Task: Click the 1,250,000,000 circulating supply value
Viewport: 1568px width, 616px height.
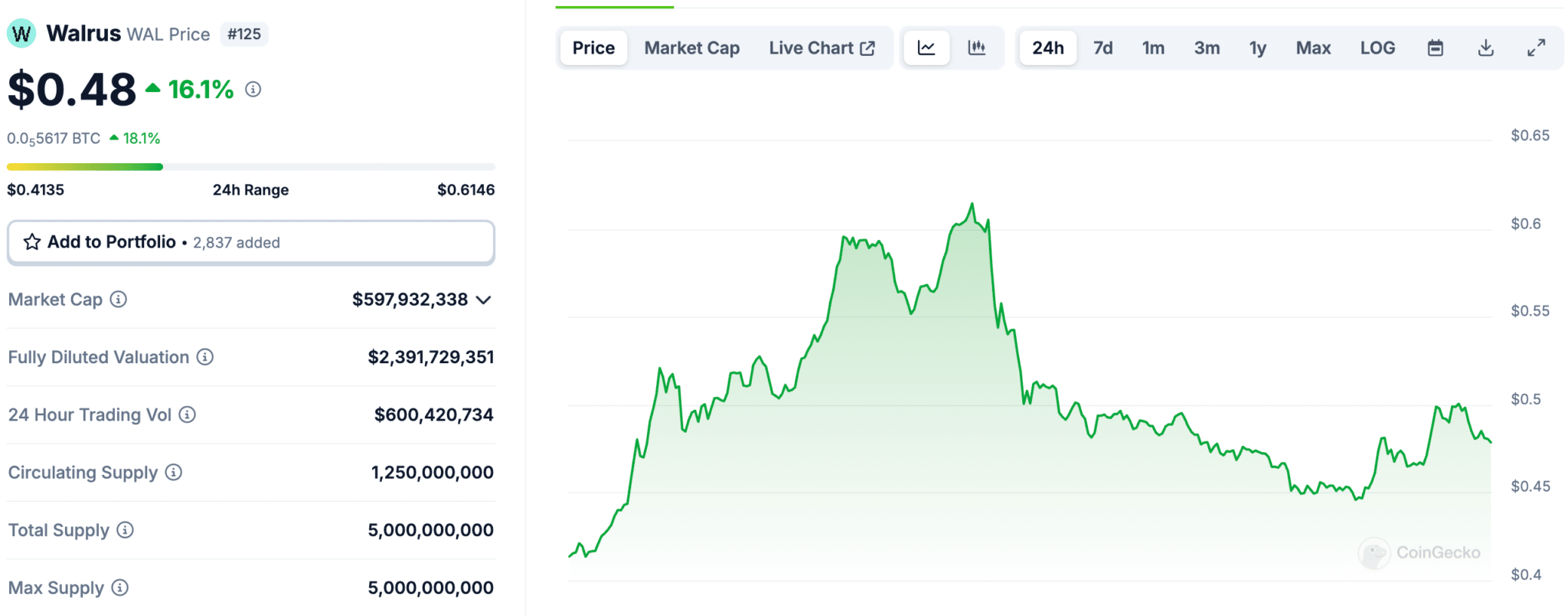Action: click(433, 472)
